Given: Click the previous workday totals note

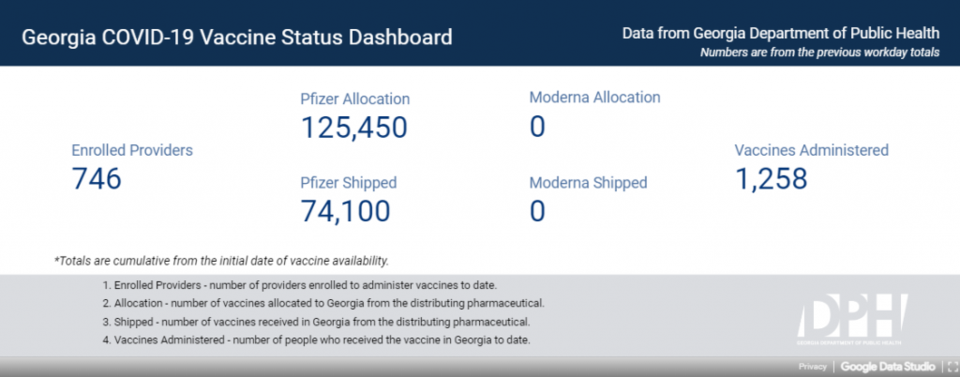Looking at the screenshot, I should click(820, 53).
